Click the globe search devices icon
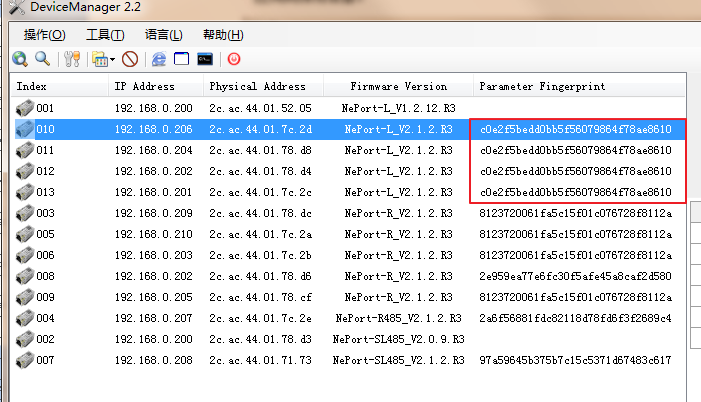This screenshot has width=701, height=402. point(20,59)
